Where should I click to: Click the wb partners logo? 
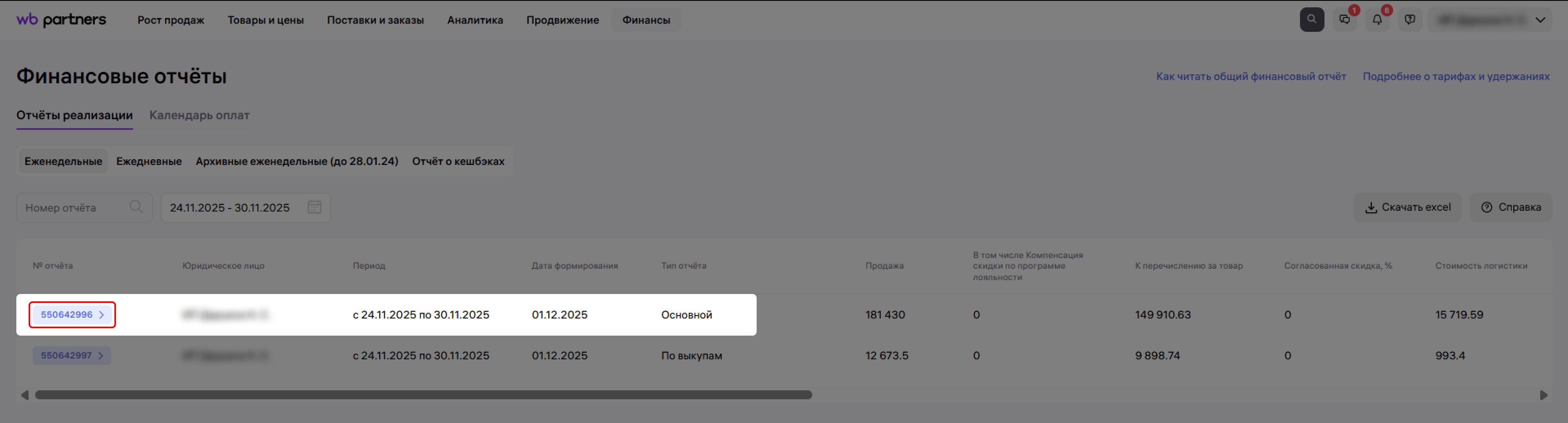click(61, 20)
